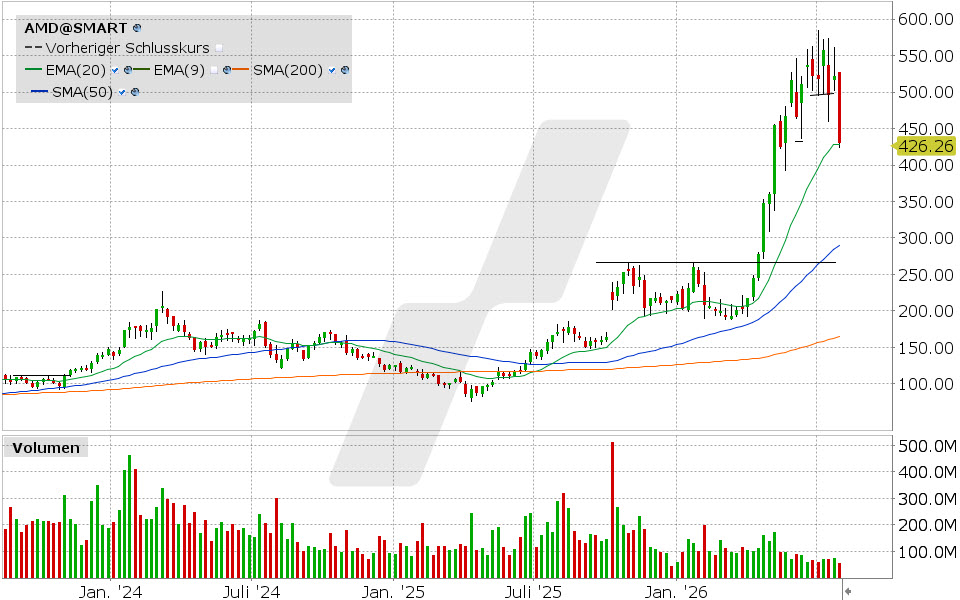
Task: Click the tallest red volume bar
Action: click(x=612, y=510)
